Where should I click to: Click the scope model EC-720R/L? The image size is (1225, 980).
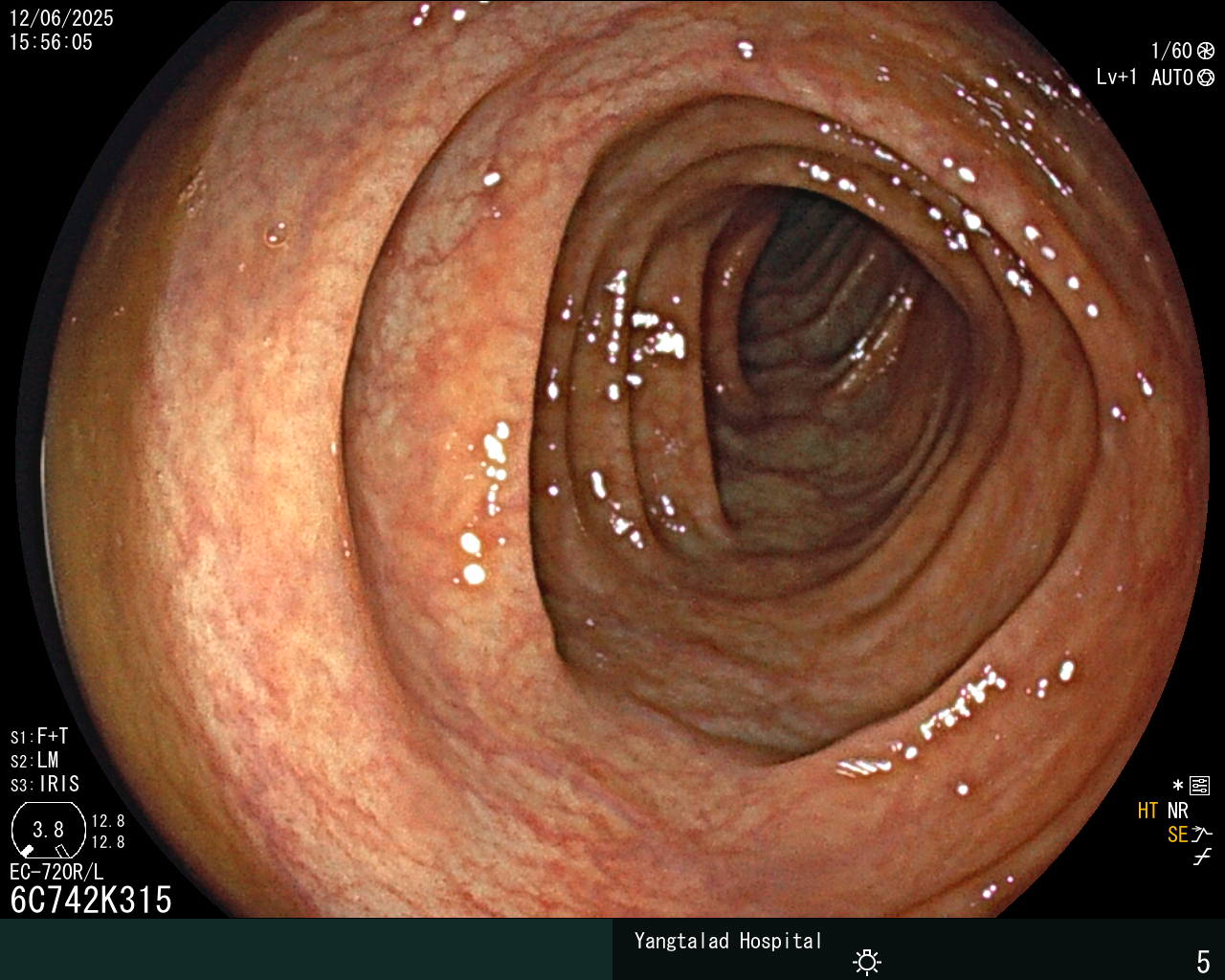(x=56, y=872)
